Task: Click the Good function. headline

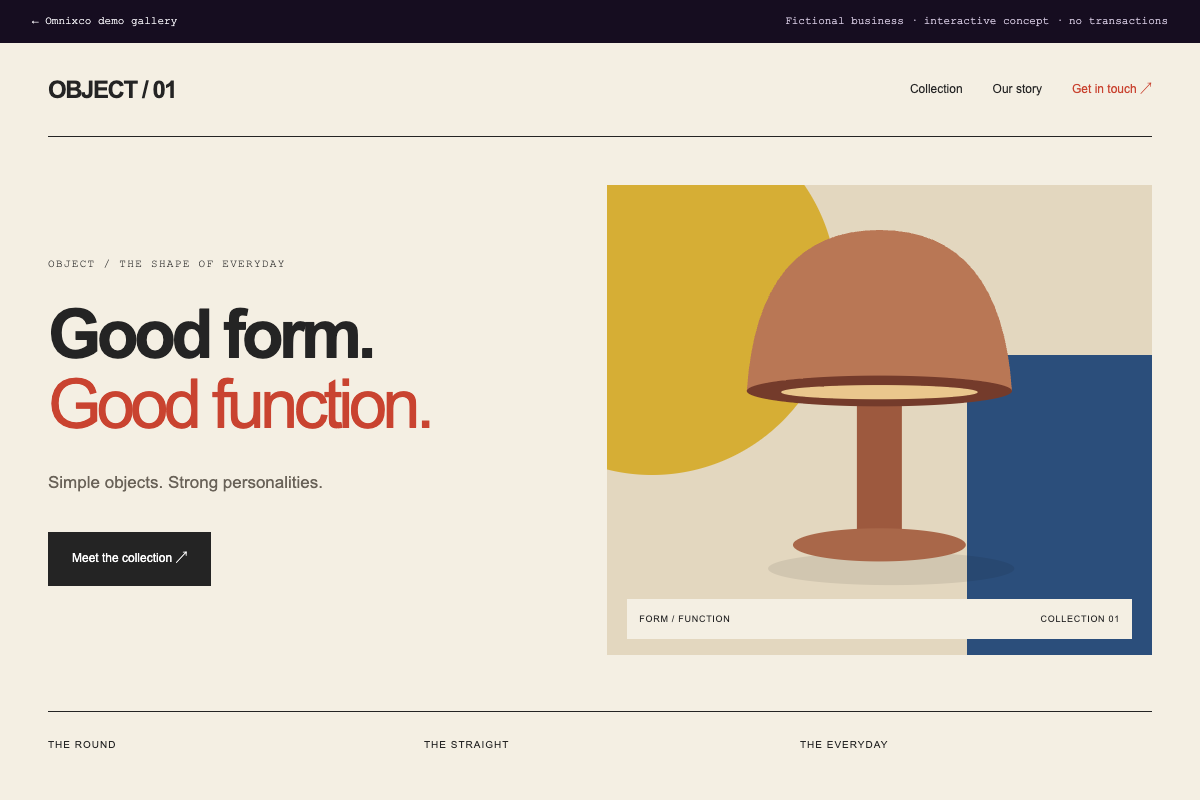Action: tap(240, 404)
